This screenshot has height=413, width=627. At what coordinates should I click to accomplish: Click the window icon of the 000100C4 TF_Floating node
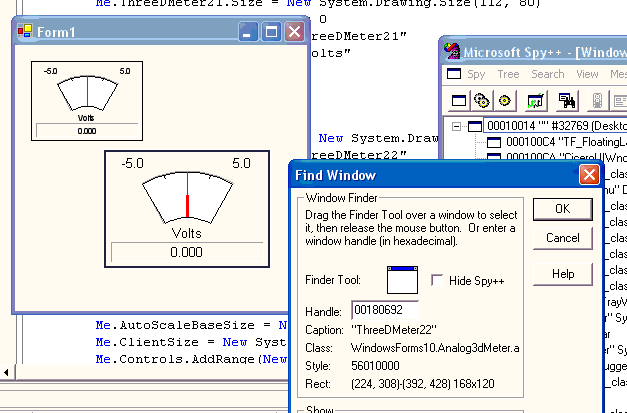tap(494, 142)
